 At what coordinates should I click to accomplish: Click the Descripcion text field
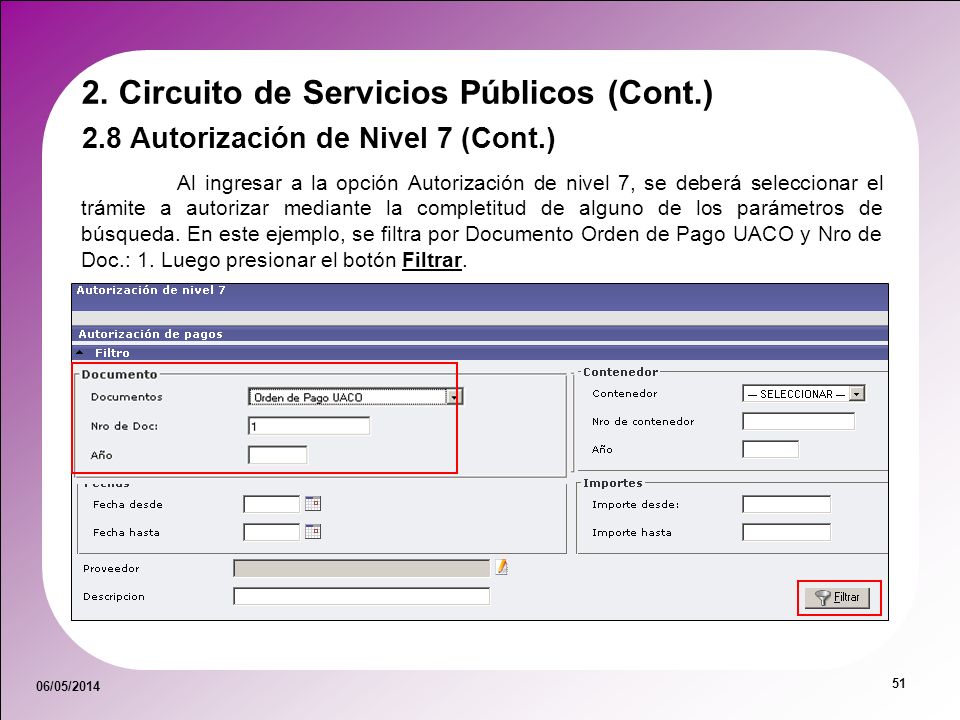coord(361,596)
